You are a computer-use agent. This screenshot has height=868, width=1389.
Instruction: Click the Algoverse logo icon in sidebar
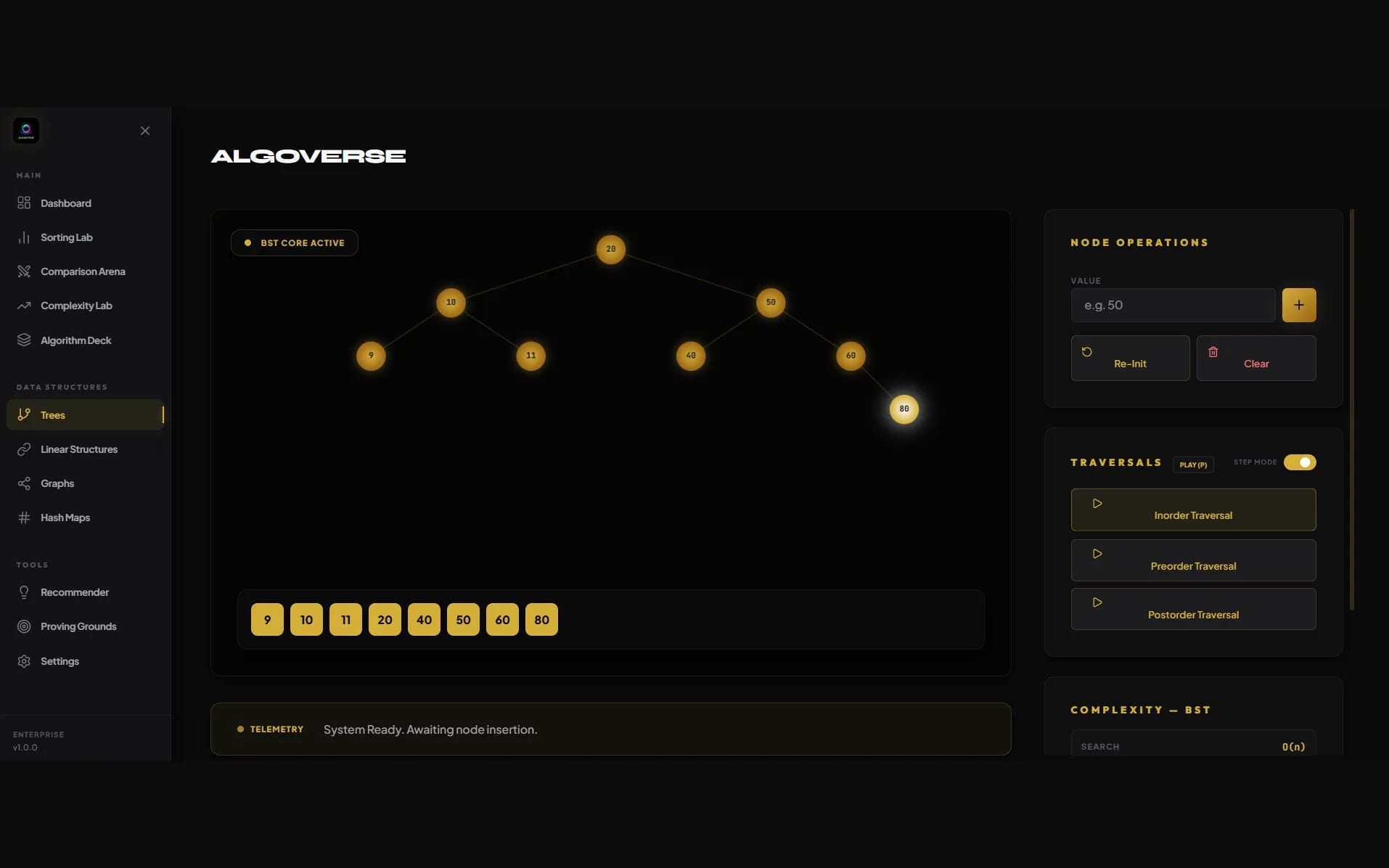[26, 131]
